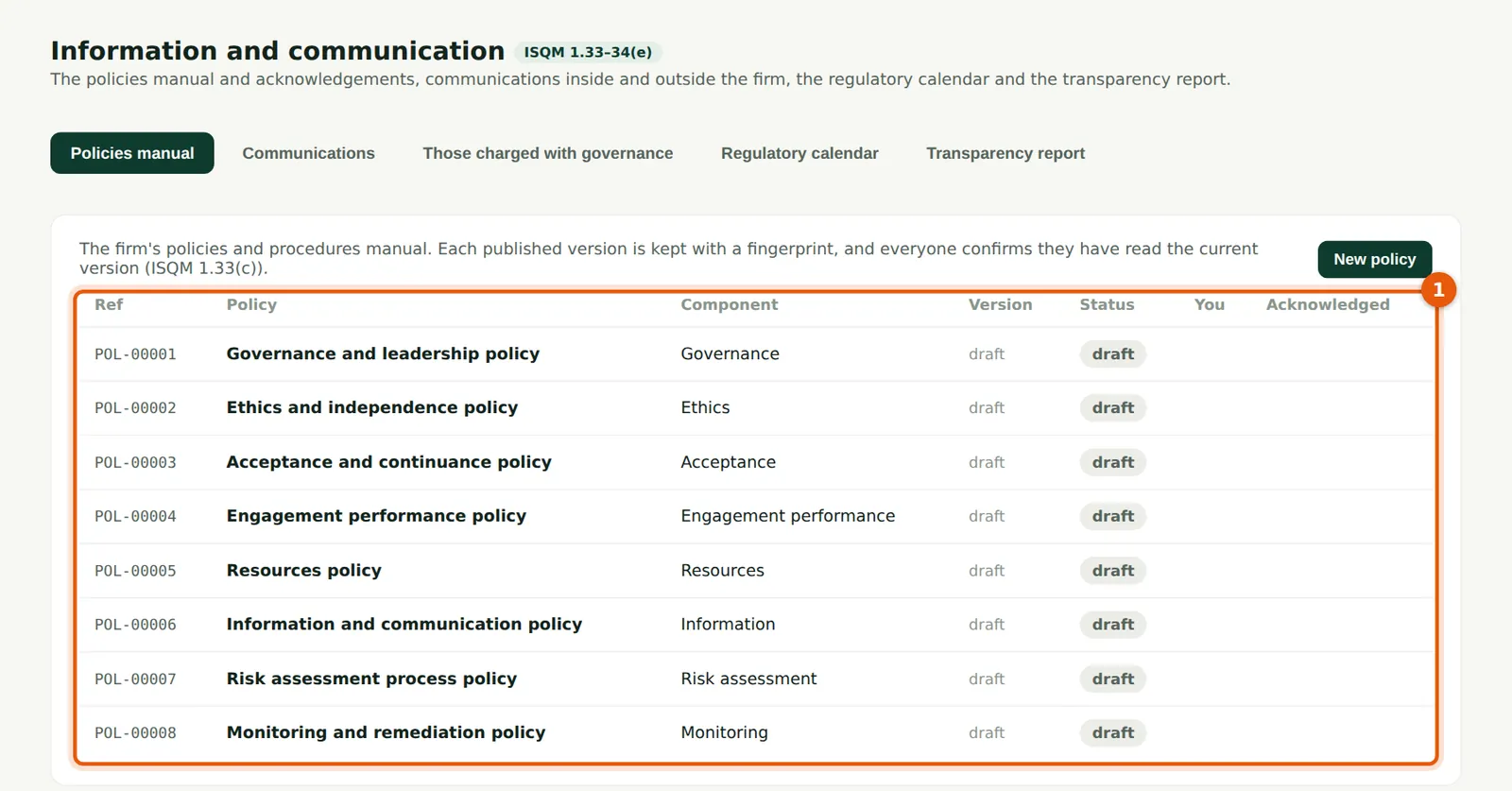The height and width of the screenshot is (791, 1512).
Task: Click the New policy button
Action: coord(1374,259)
